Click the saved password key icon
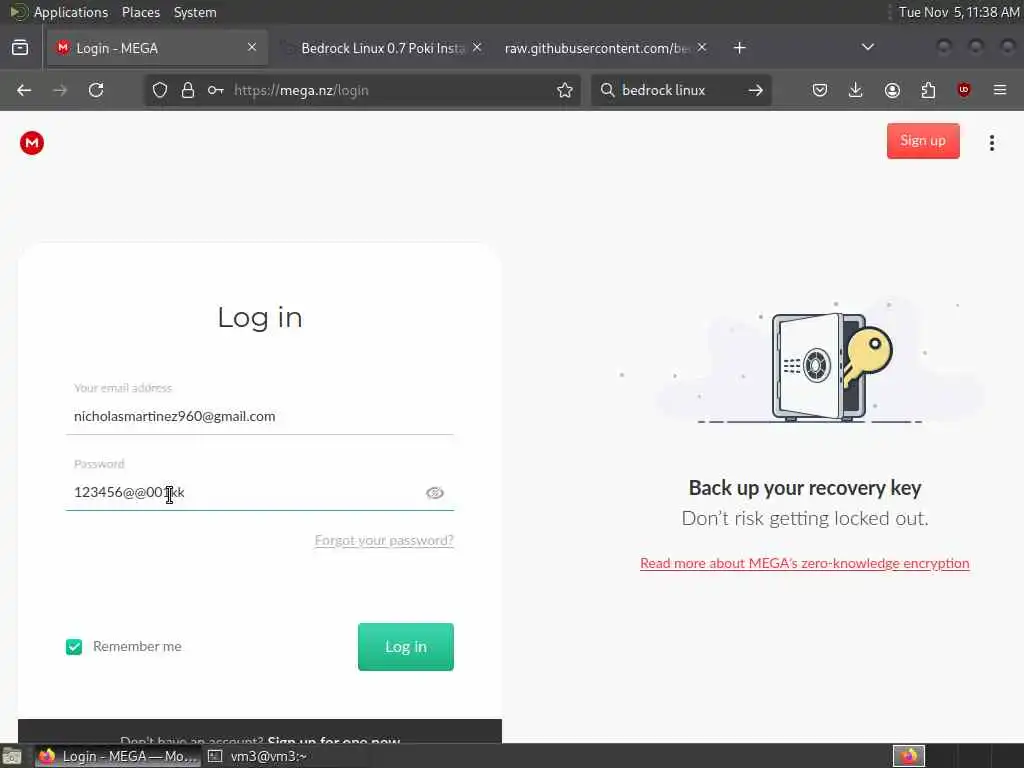Screen dimensions: 1024x768 coord(216,90)
